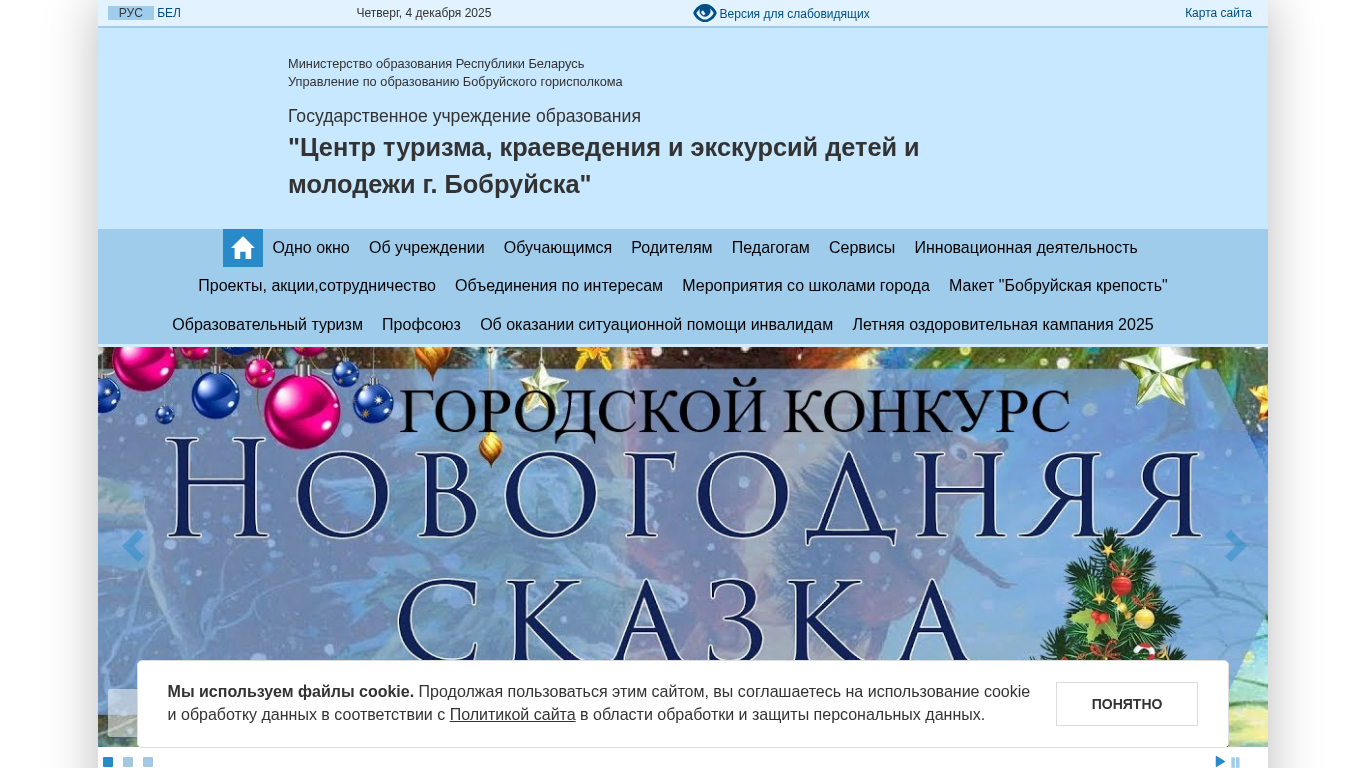The width and height of the screenshot is (1366, 768).
Task: Open Макет "Бобруйская крепость" page
Action: tap(1058, 286)
